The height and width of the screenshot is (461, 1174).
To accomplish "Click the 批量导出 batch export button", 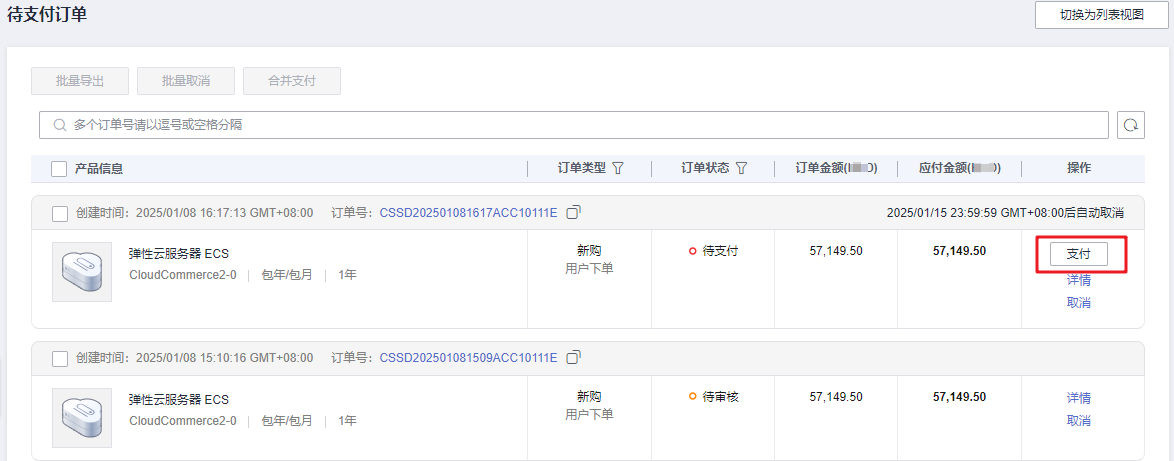I will tap(80, 81).
